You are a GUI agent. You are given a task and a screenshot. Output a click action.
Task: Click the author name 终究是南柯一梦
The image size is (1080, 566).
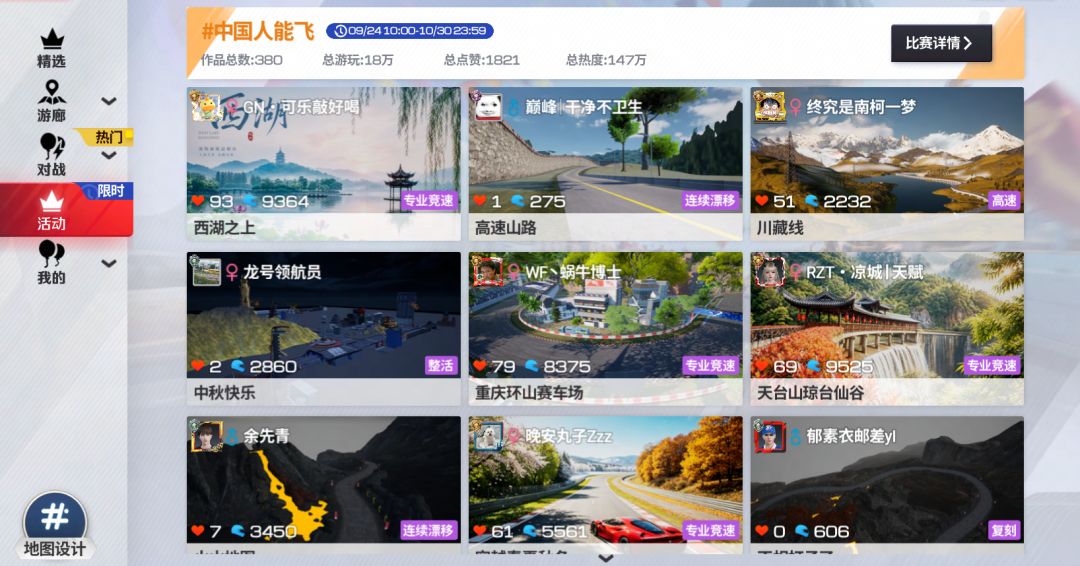tap(861, 107)
